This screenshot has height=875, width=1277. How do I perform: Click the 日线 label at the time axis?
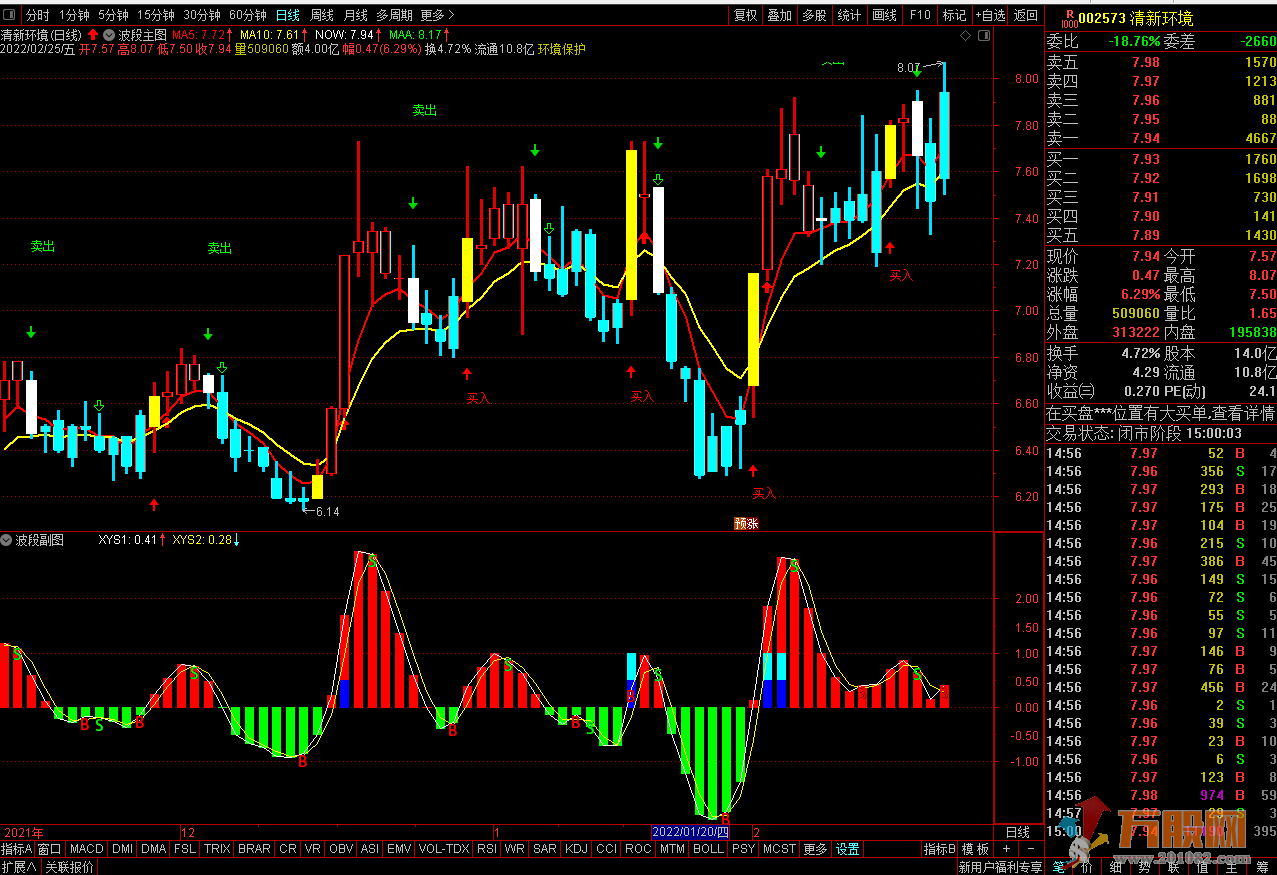point(1017,832)
